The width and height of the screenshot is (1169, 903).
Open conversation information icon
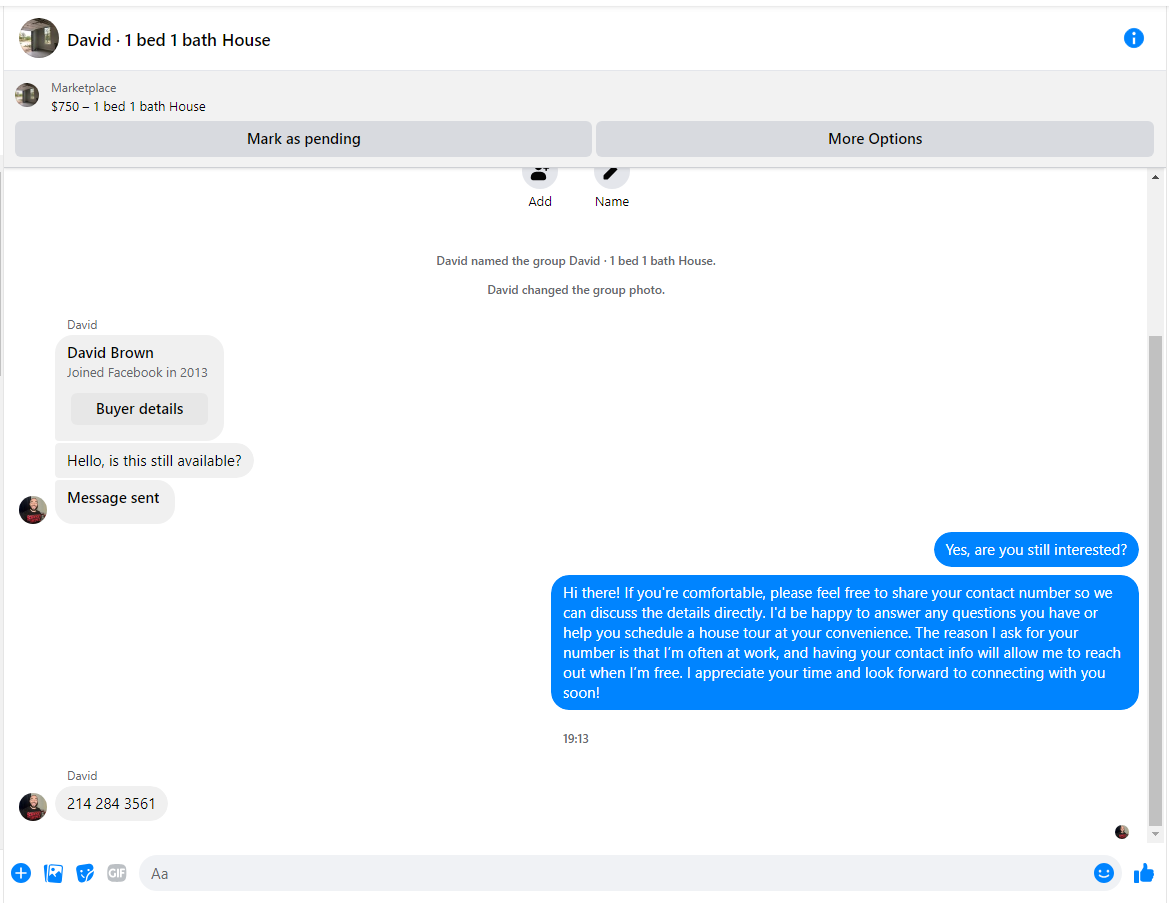point(1133,38)
